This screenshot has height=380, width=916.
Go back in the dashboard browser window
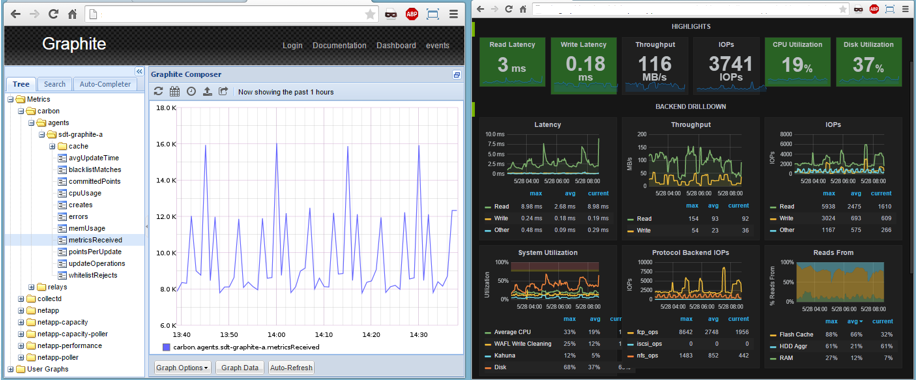[x=481, y=9]
